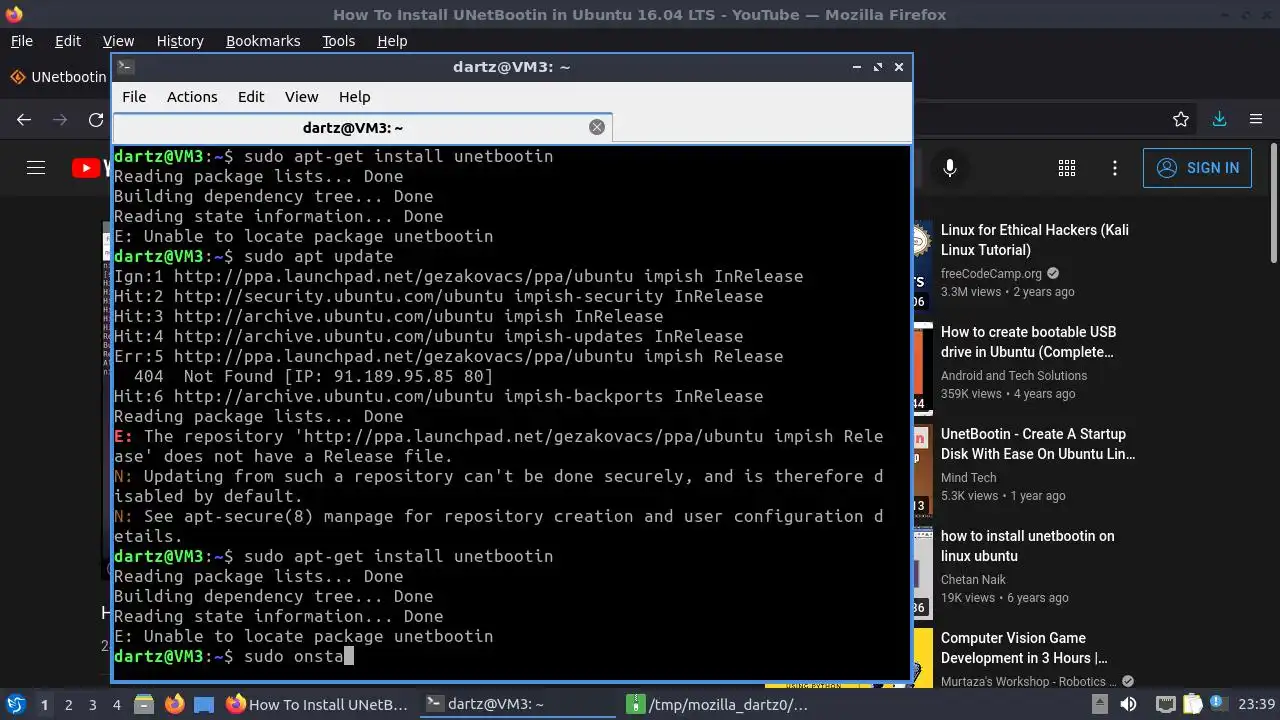
Task: Select the UNetbootin Firefox tab
Action: (58, 77)
